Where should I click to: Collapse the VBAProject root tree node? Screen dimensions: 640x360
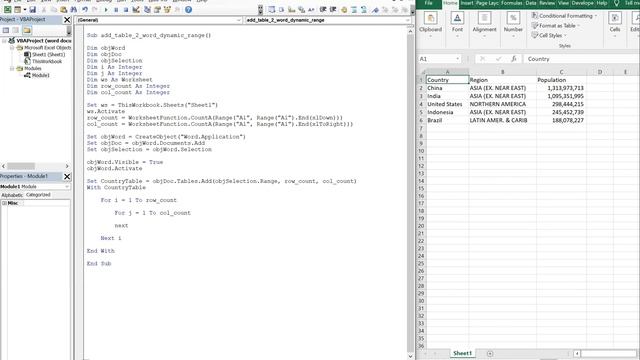click(x=4, y=40)
